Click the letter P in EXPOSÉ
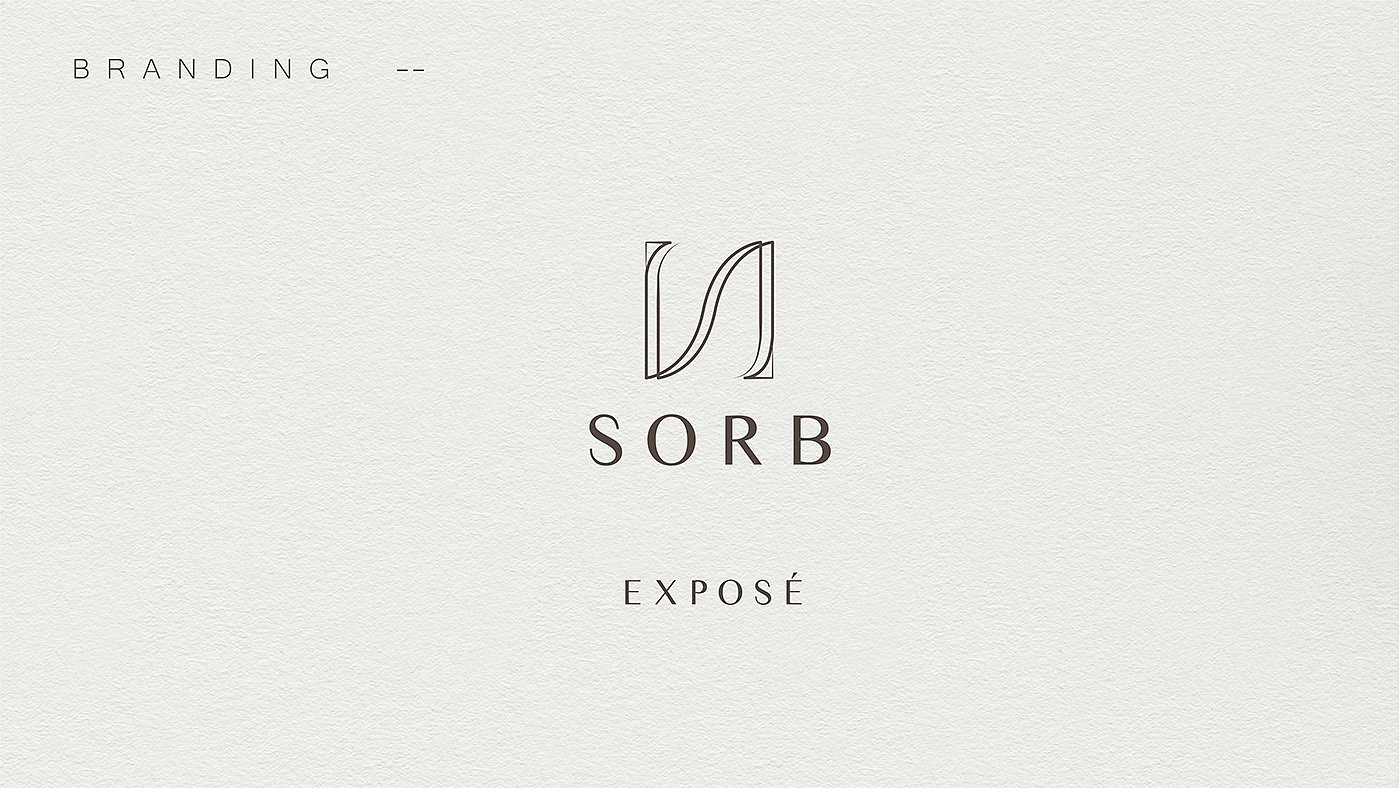 click(x=699, y=592)
